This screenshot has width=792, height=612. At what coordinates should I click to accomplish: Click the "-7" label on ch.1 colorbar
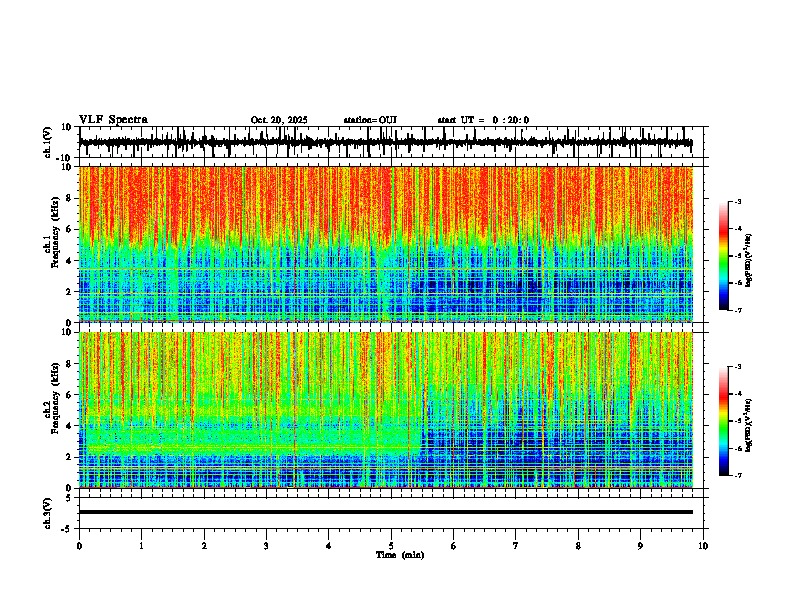pos(737,310)
